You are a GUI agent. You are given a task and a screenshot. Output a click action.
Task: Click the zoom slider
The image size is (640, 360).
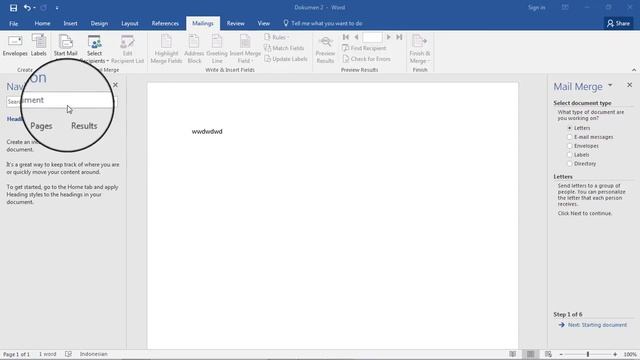[588, 354]
